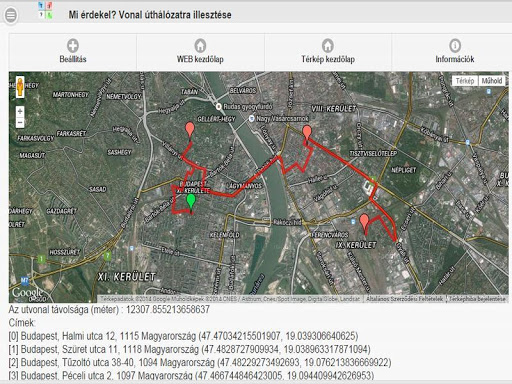
Task: Go to WEB kezdőlap
Action: pos(200,51)
